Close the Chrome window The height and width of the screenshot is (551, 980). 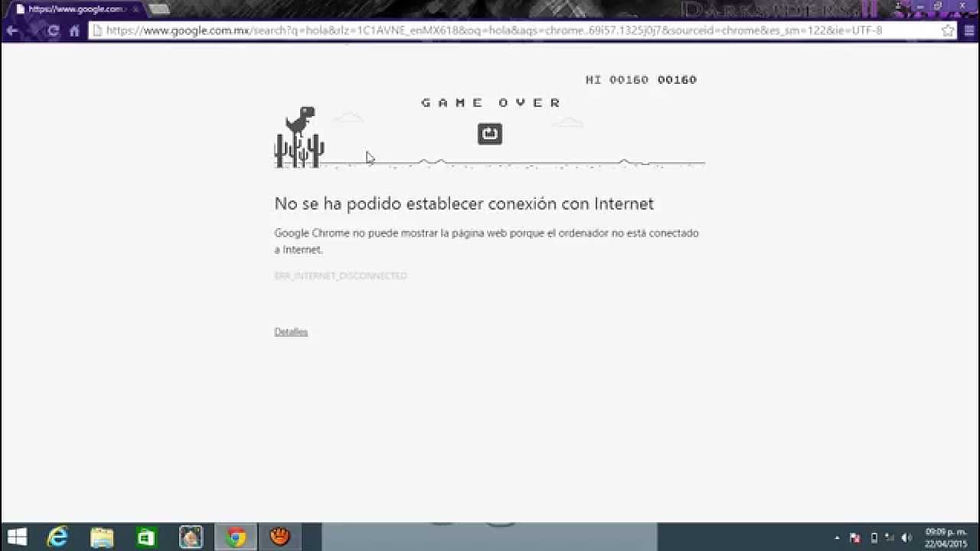click(x=962, y=7)
